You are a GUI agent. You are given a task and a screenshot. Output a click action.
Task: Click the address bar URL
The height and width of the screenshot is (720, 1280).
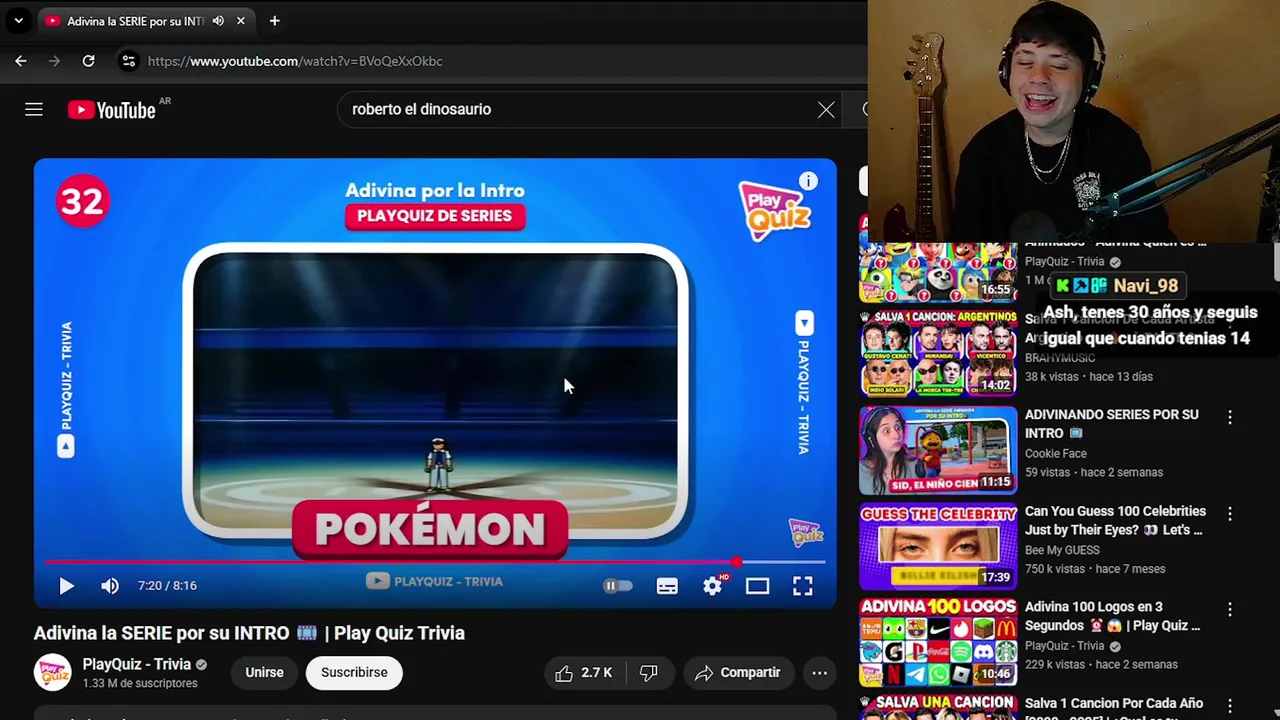pos(295,61)
